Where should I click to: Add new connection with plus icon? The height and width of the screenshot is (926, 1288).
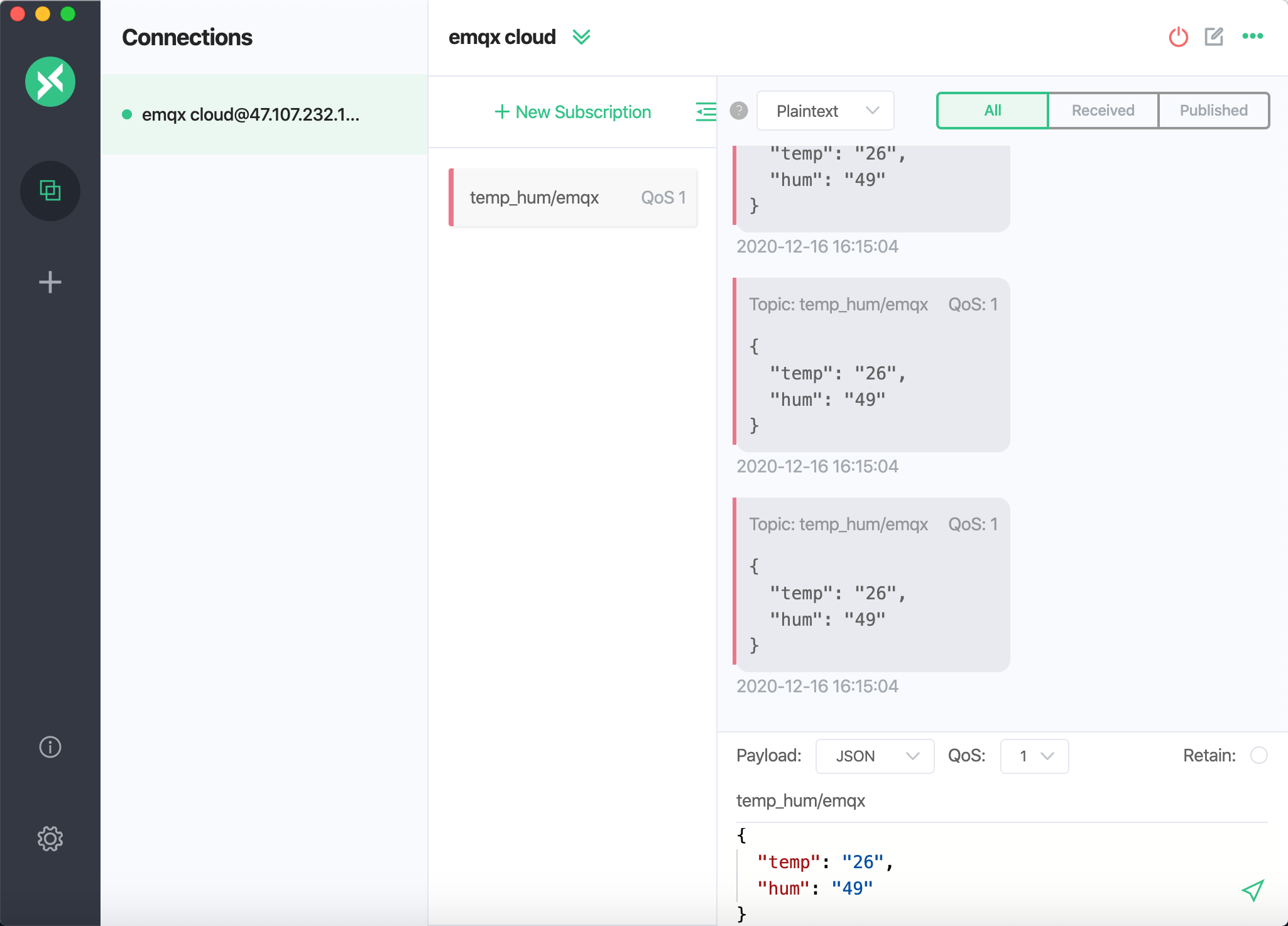click(x=50, y=282)
